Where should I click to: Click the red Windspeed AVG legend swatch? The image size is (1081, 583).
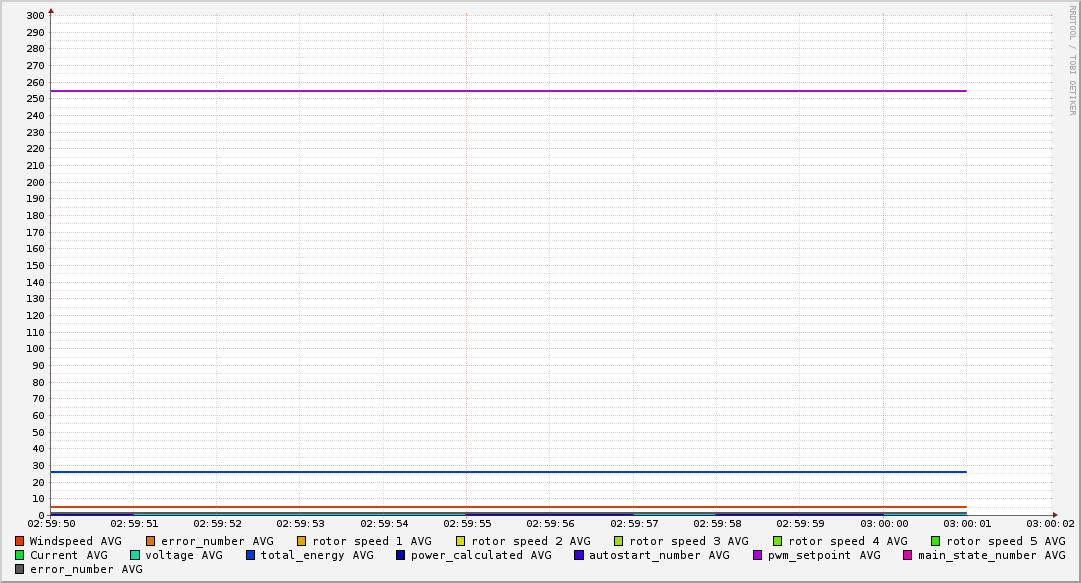[x=20, y=541]
